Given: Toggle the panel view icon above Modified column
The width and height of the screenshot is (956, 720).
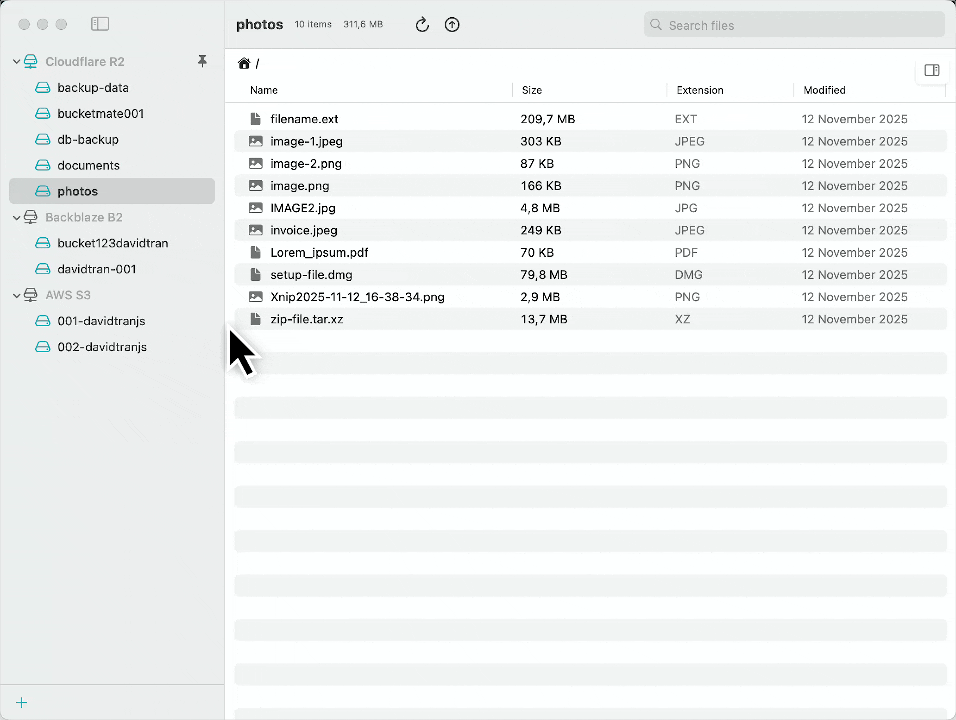Looking at the screenshot, I should (932, 70).
